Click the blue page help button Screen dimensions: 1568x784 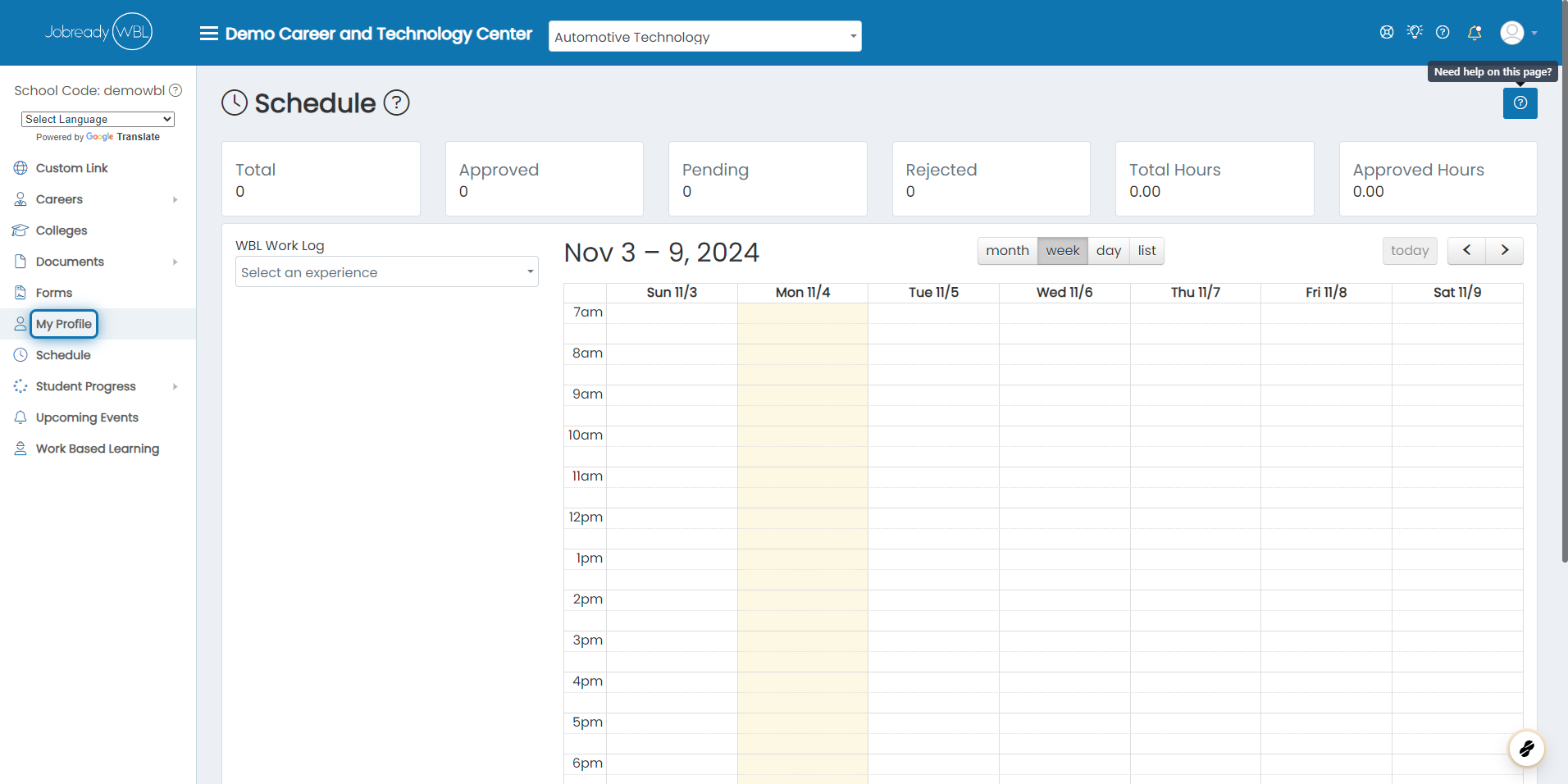(x=1520, y=103)
